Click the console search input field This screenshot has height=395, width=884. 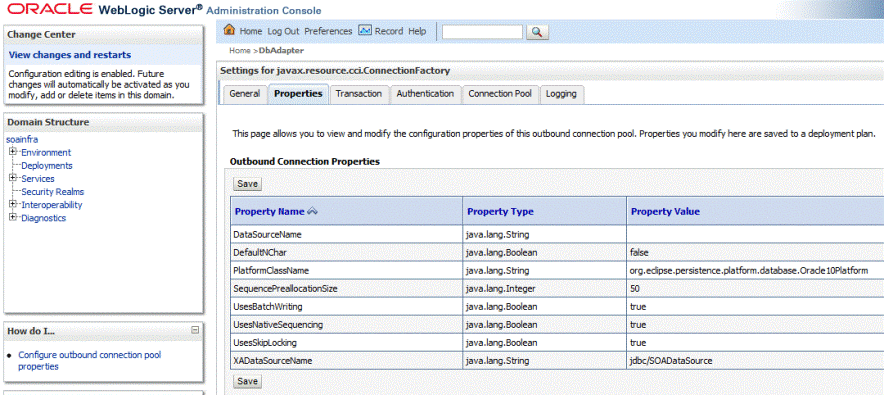pyautogui.click(x=483, y=33)
